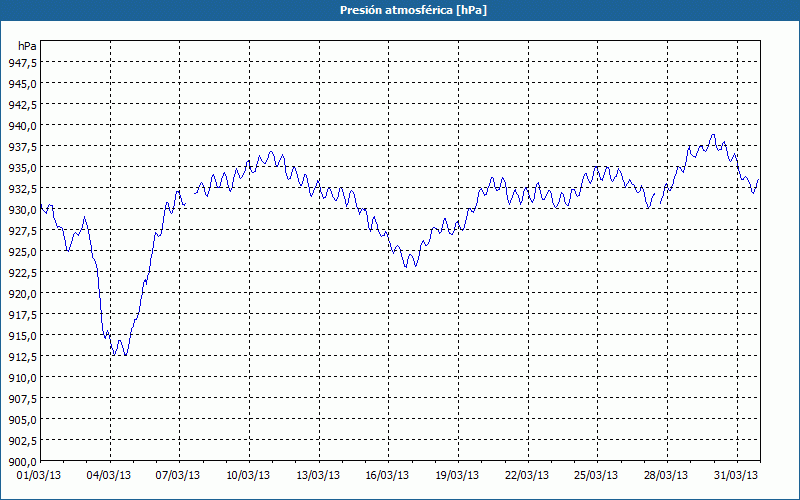The image size is (800, 500).
Task: Click the 07/03/13 x-axis date
Action: pyautogui.click(x=178, y=476)
